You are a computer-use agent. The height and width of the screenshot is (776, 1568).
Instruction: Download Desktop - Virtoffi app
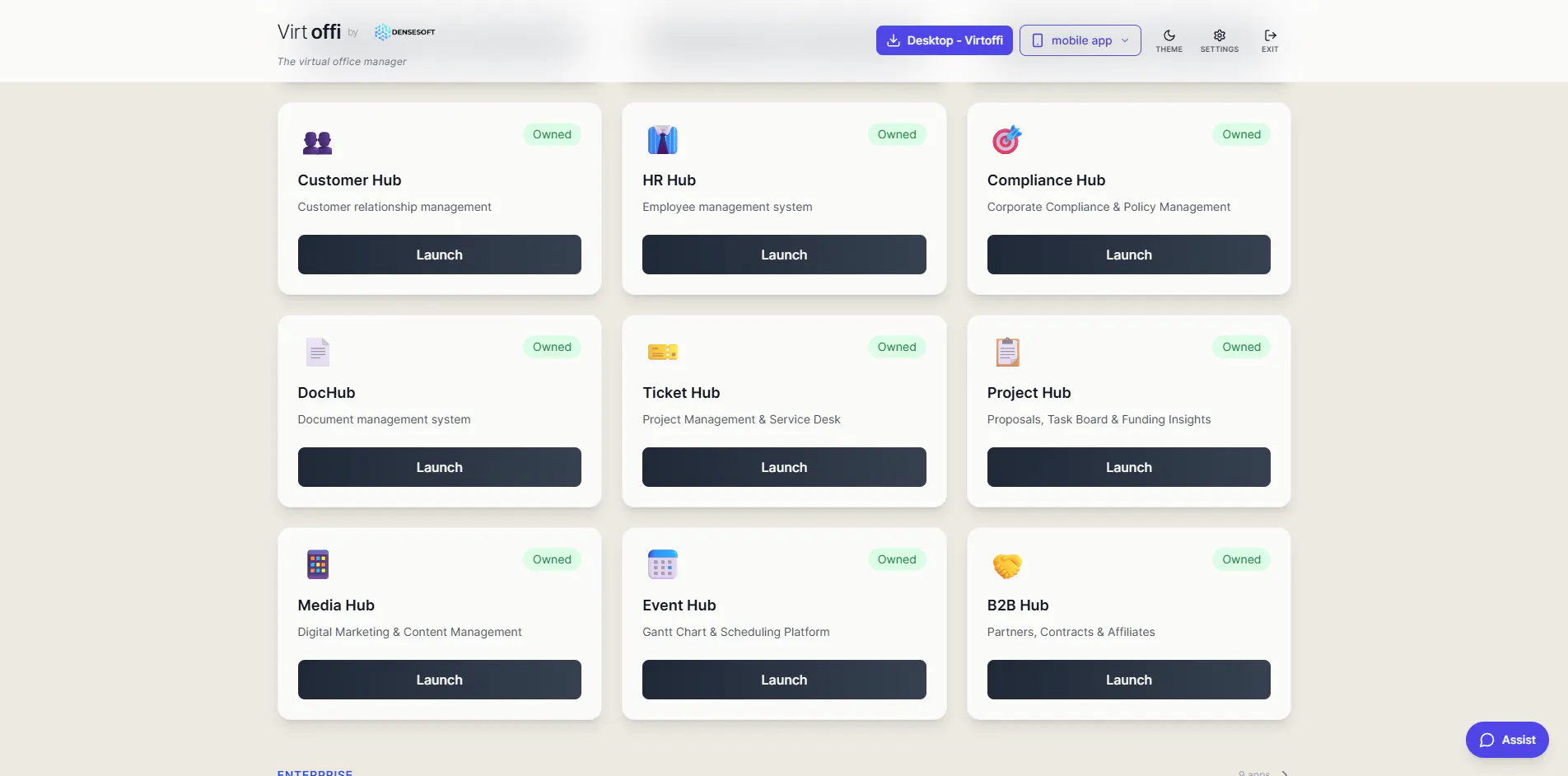[945, 40]
